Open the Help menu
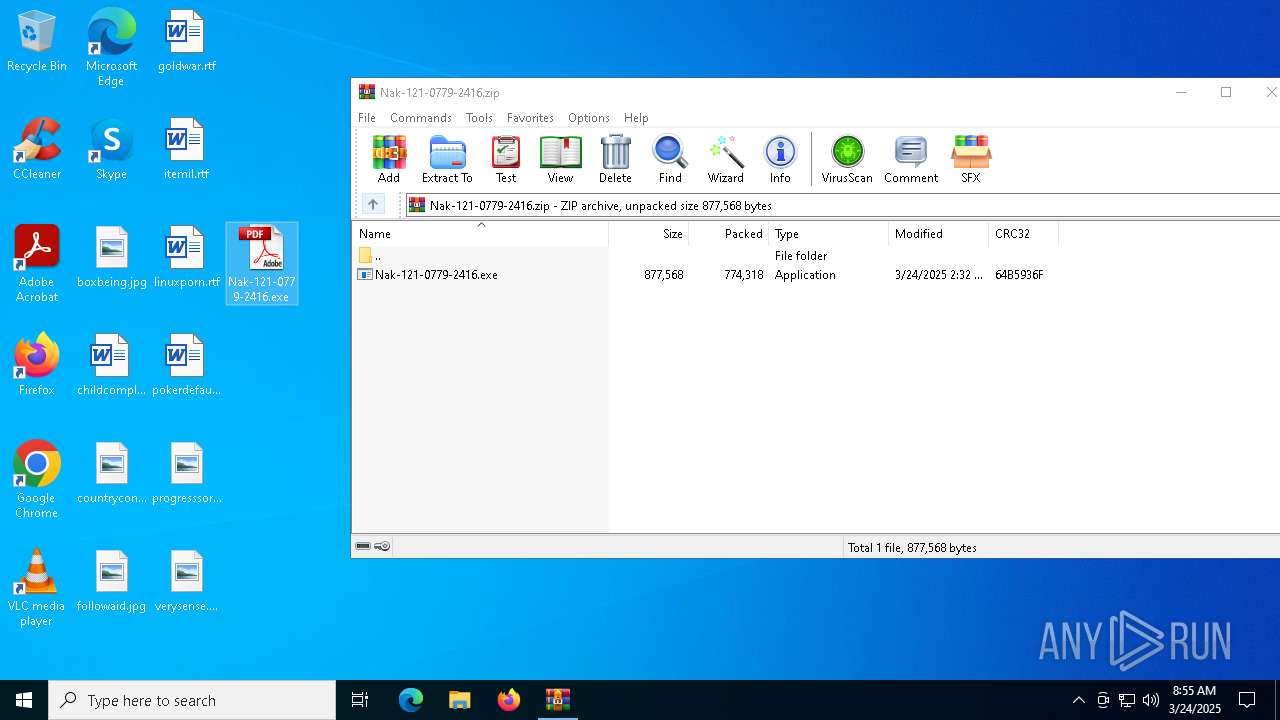Viewport: 1280px width, 720px height. (636, 117)
